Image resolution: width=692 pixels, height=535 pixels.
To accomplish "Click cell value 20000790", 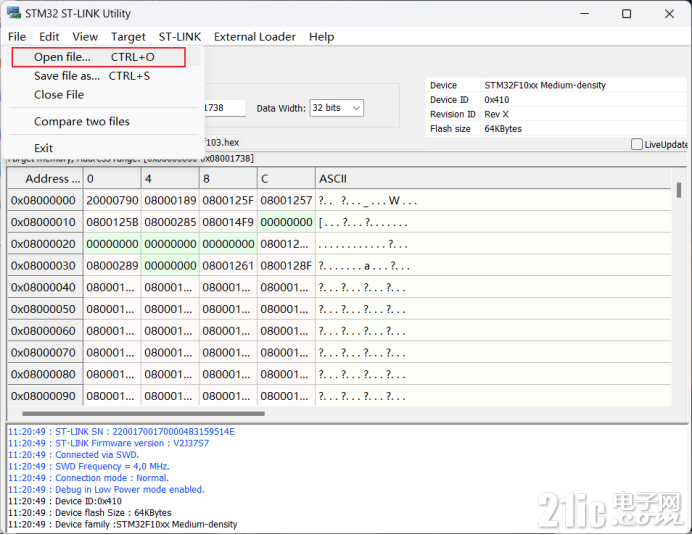I will coord(112,200).
